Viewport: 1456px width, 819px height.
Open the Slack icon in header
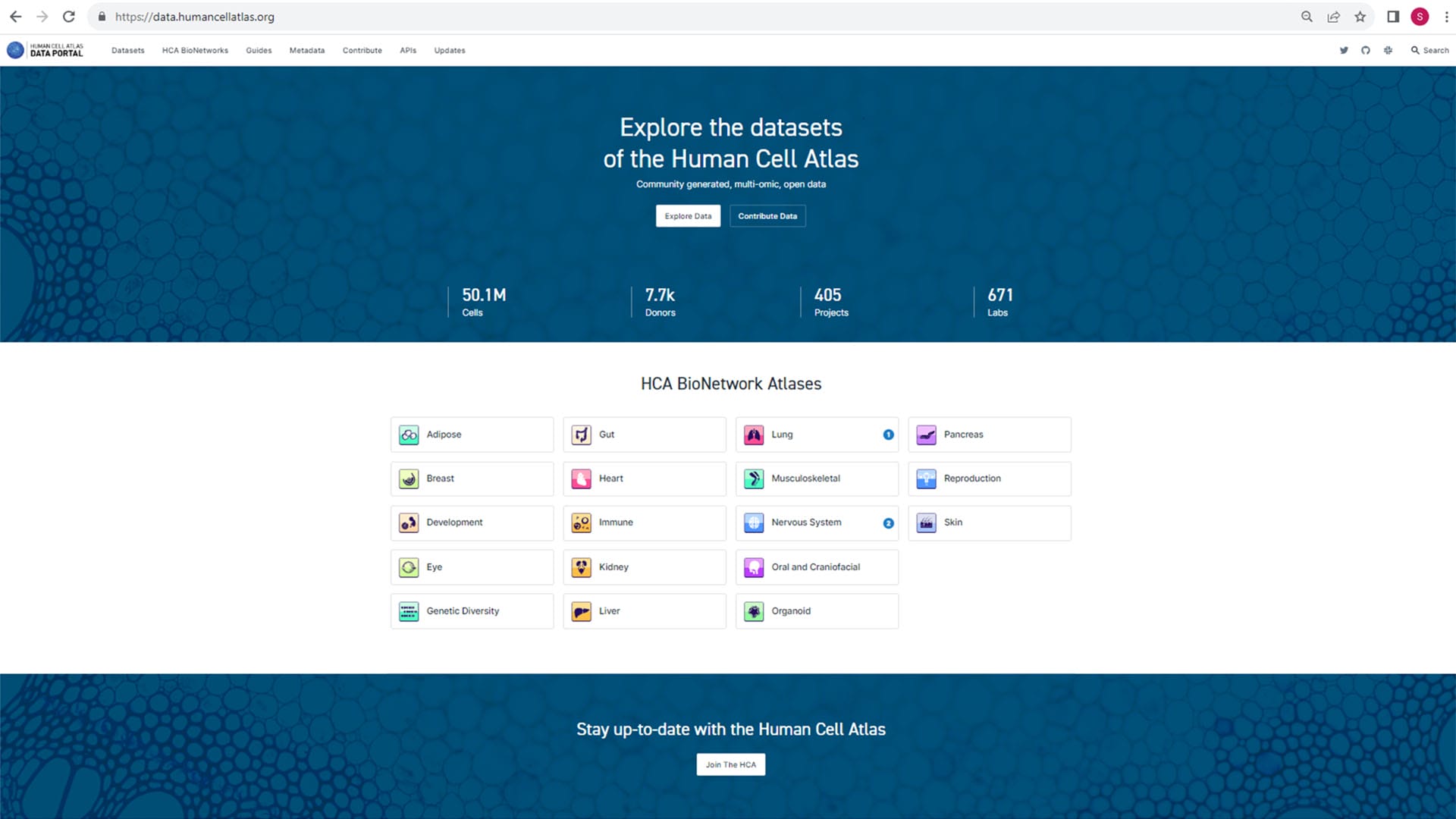pyautogui.click(x=1388, y=50)
